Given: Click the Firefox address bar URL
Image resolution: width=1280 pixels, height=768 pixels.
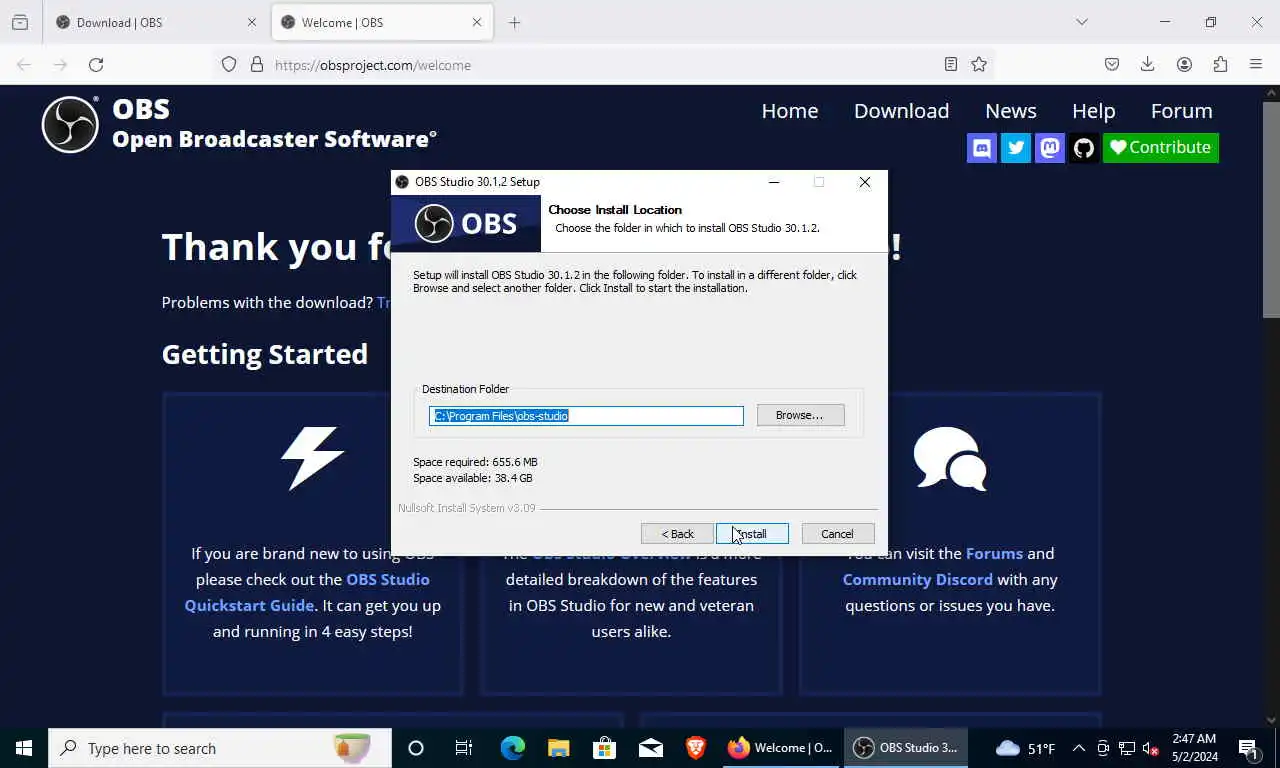Looking at the screenshot, I should (x=372, y=65).
